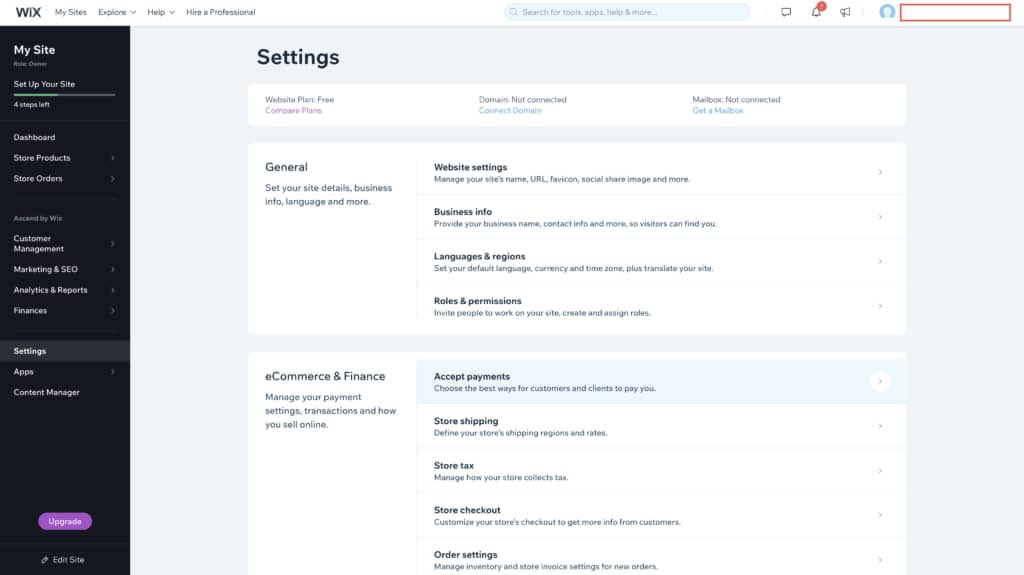Click the setup progress bar
This screenshot has width=1024, height=575.
(x=64, y=95)
